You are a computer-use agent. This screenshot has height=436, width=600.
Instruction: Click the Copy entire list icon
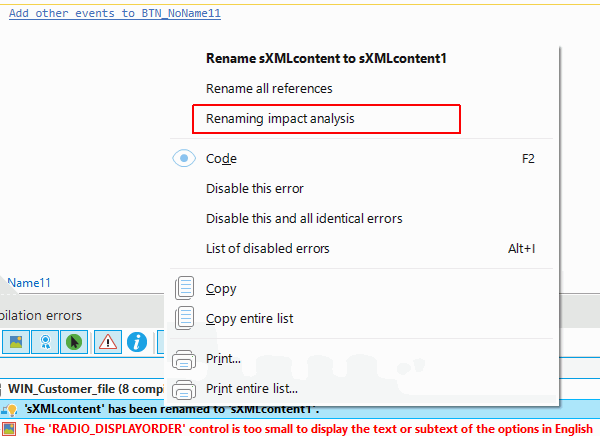tap(185, 318)
